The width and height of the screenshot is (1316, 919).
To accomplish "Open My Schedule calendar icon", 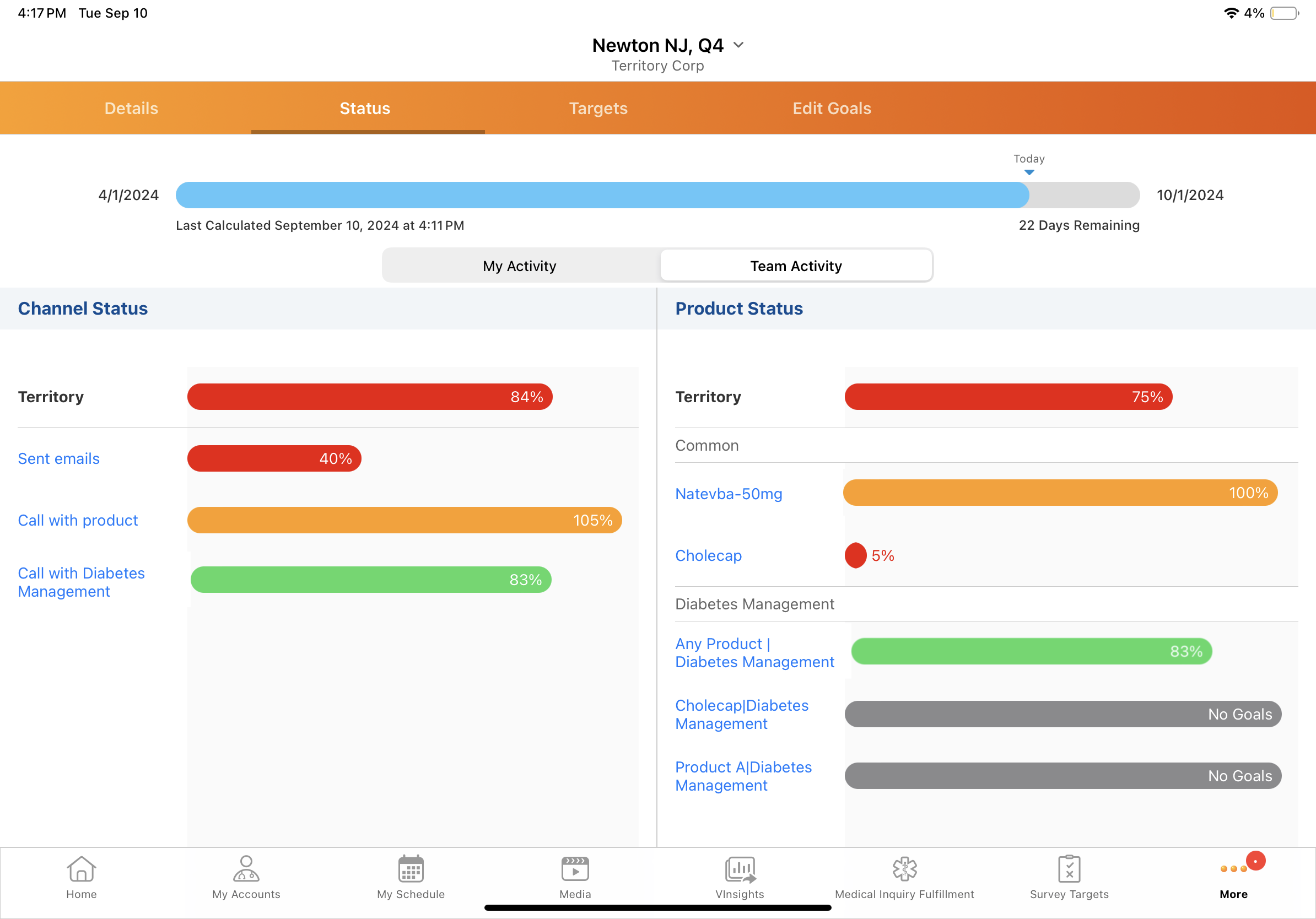I will click(411, 869).
